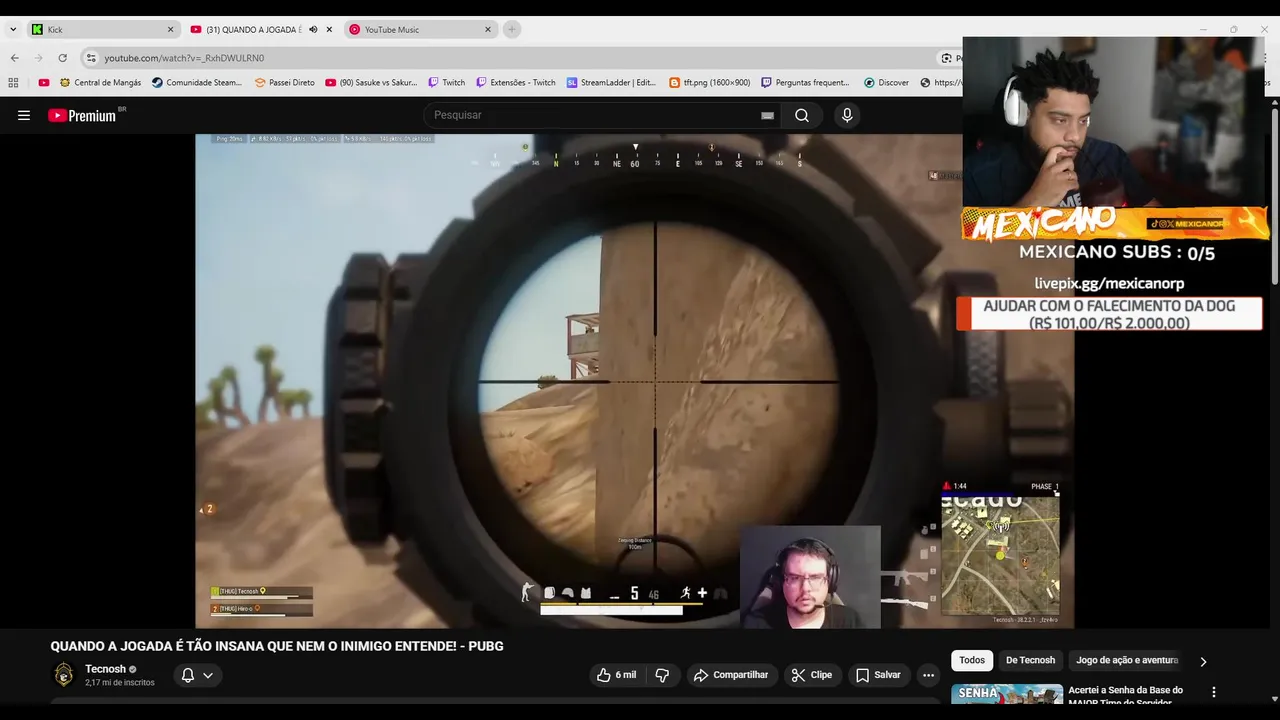Screen dimensions: 1280x720
Task: Switch to the YouTube Music tab
Action: coord(420,29)
